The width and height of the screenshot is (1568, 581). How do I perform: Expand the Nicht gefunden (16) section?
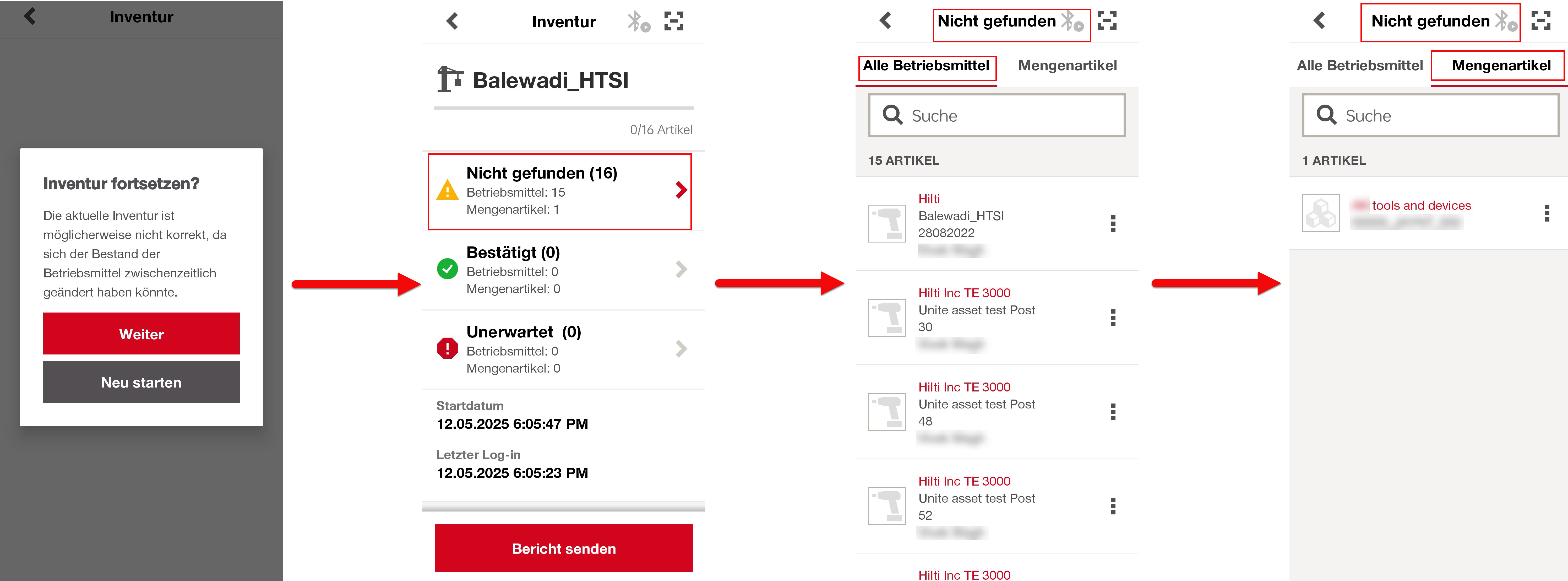559,191
